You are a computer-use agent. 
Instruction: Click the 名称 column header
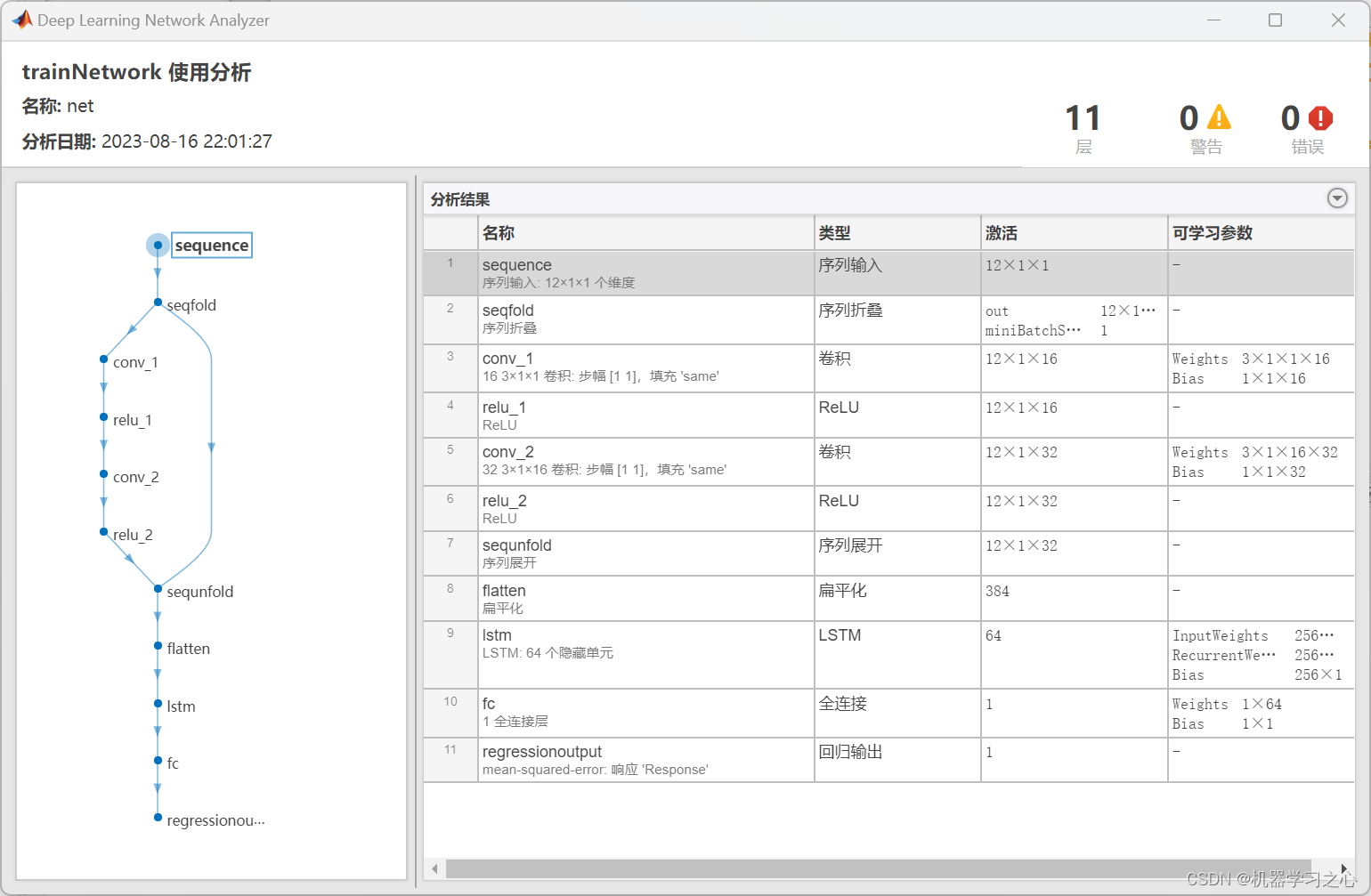(646, 233)
